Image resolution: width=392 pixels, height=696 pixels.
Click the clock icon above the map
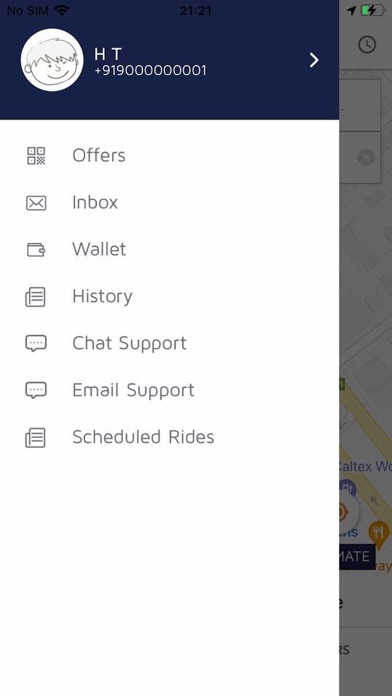pos(367,45)
